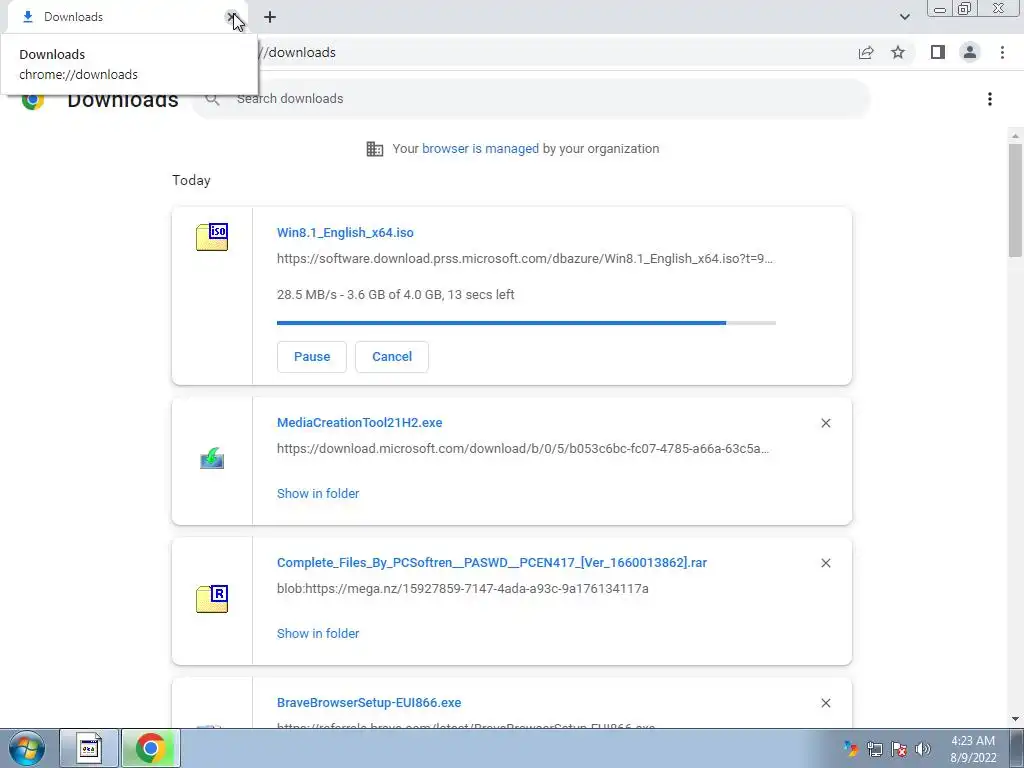Click the MediaCreationTool installer icon
Screen dimensions: 1024x768
click(x=212, y=458)
